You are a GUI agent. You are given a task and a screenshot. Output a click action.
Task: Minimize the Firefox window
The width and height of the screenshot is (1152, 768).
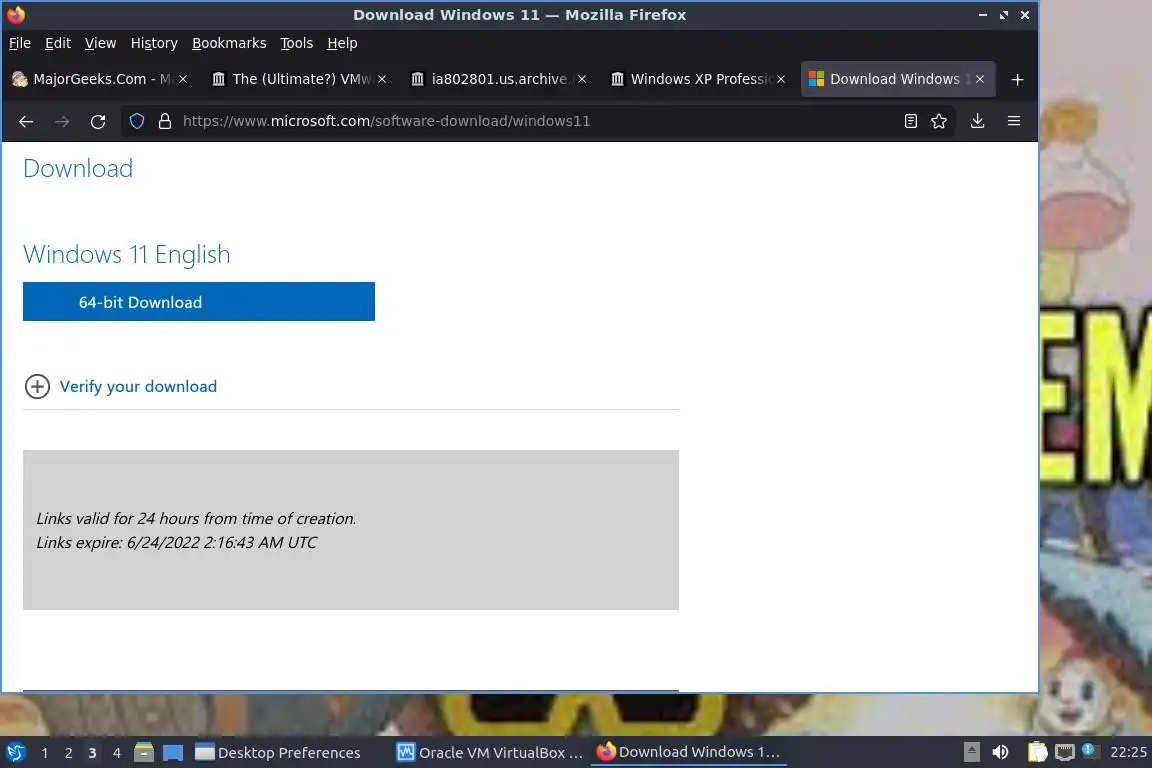point(982,15)
